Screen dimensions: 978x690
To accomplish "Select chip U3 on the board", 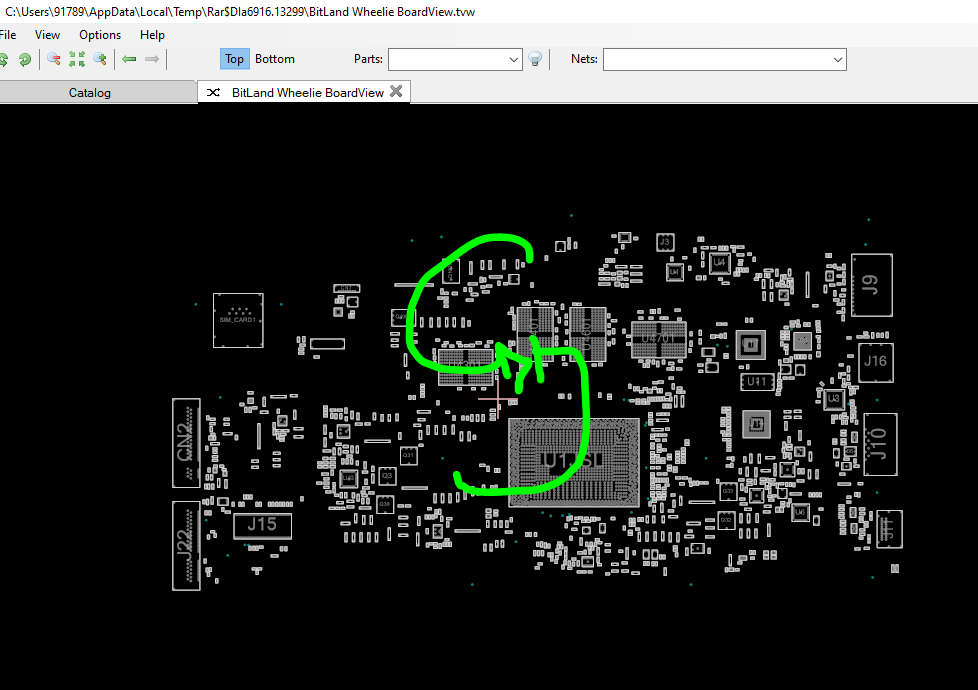I will pos(834,399).
